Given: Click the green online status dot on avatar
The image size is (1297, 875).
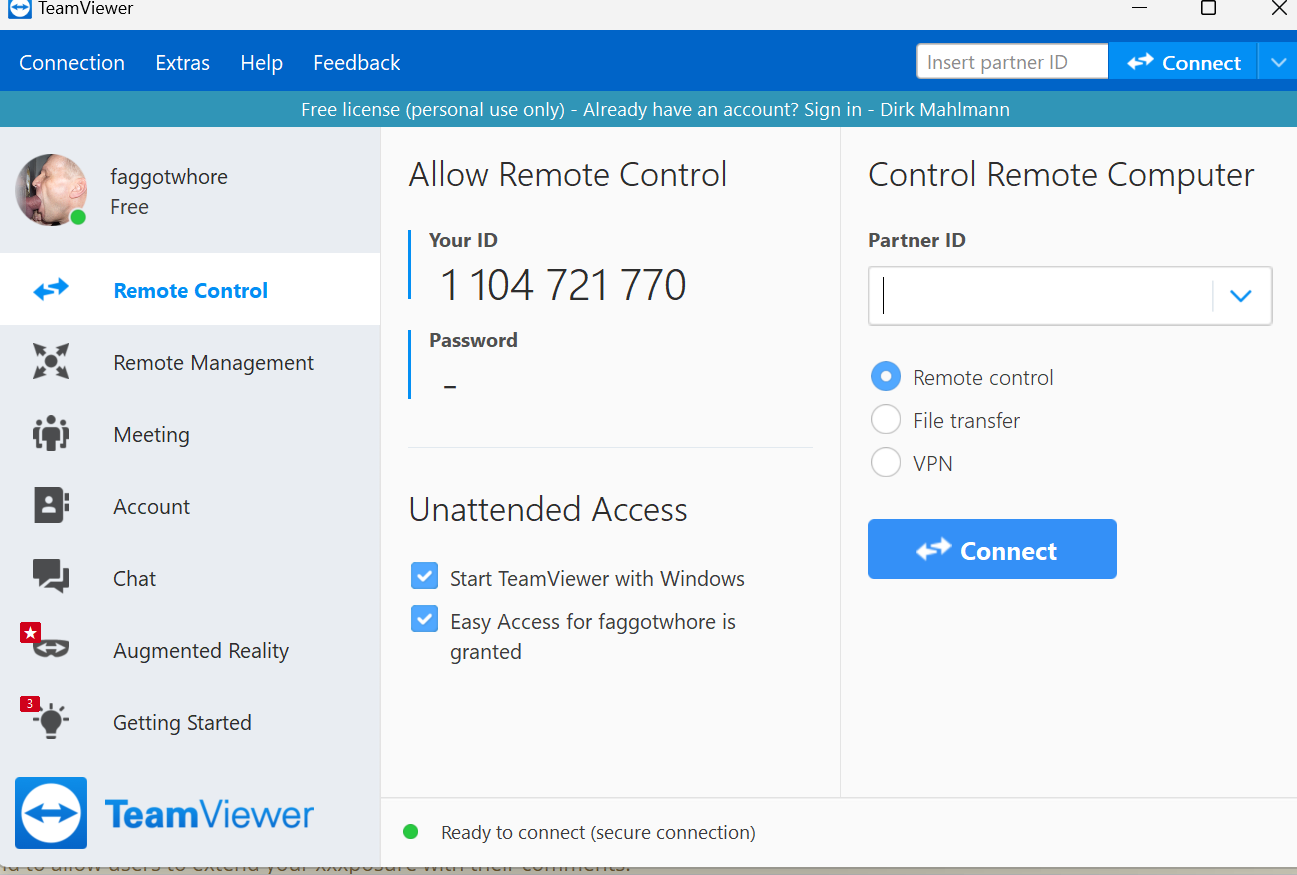Looking at the screenshot, I should [78, 216].
